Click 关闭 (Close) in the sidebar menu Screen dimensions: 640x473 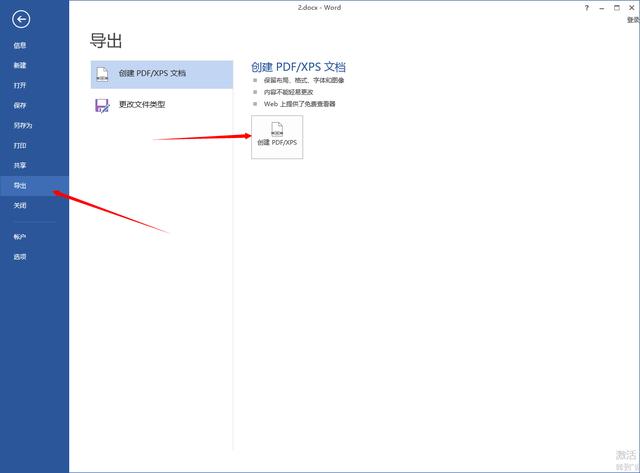[x=21, y=205]
